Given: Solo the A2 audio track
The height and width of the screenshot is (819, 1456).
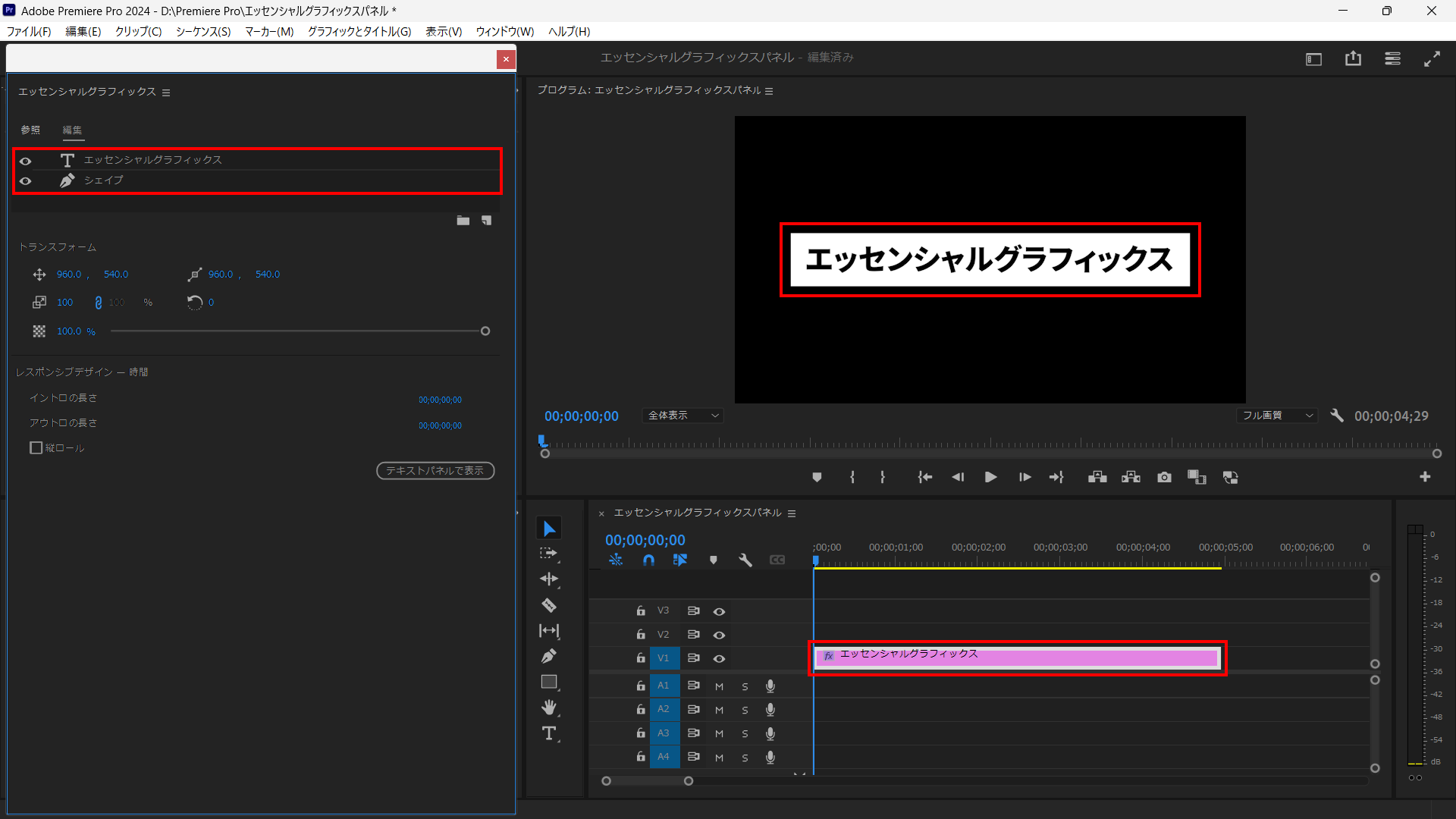Looking at the screenshot, I should pos(745,710).
